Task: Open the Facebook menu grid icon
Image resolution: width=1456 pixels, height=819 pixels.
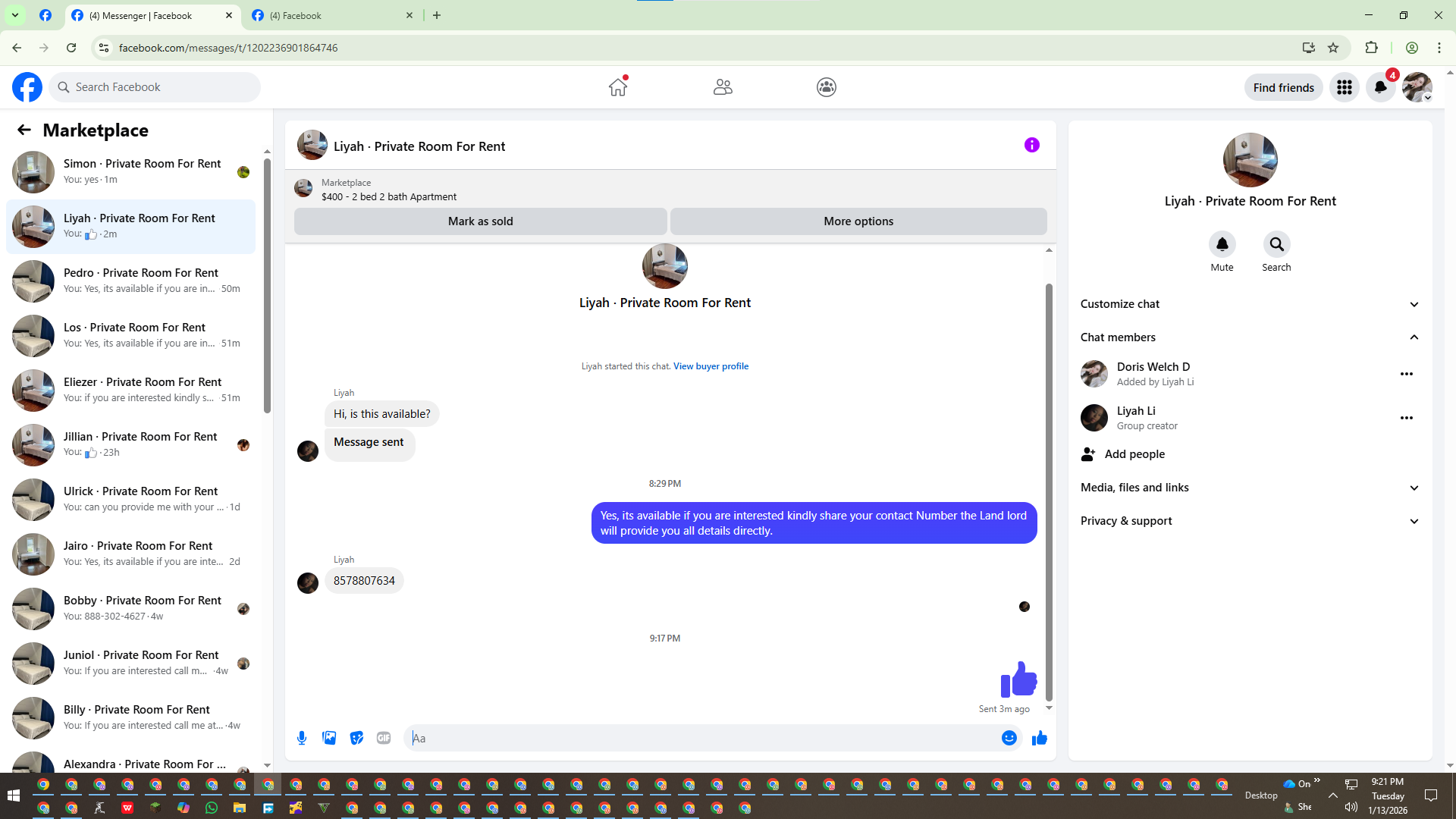Action: [x=1345, y=87]
